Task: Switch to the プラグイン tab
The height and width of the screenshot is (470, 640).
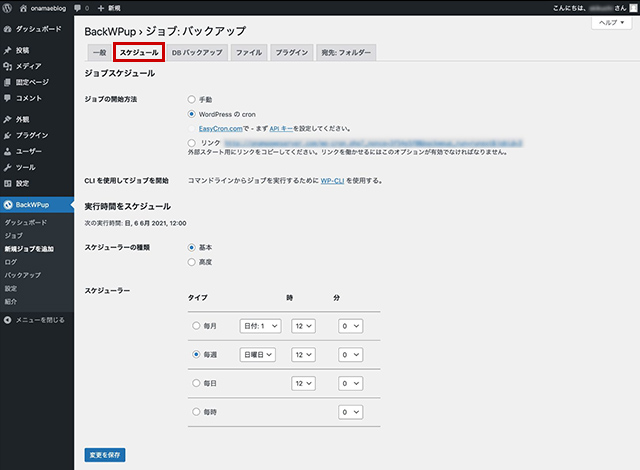Action: [x=292, y=53]
